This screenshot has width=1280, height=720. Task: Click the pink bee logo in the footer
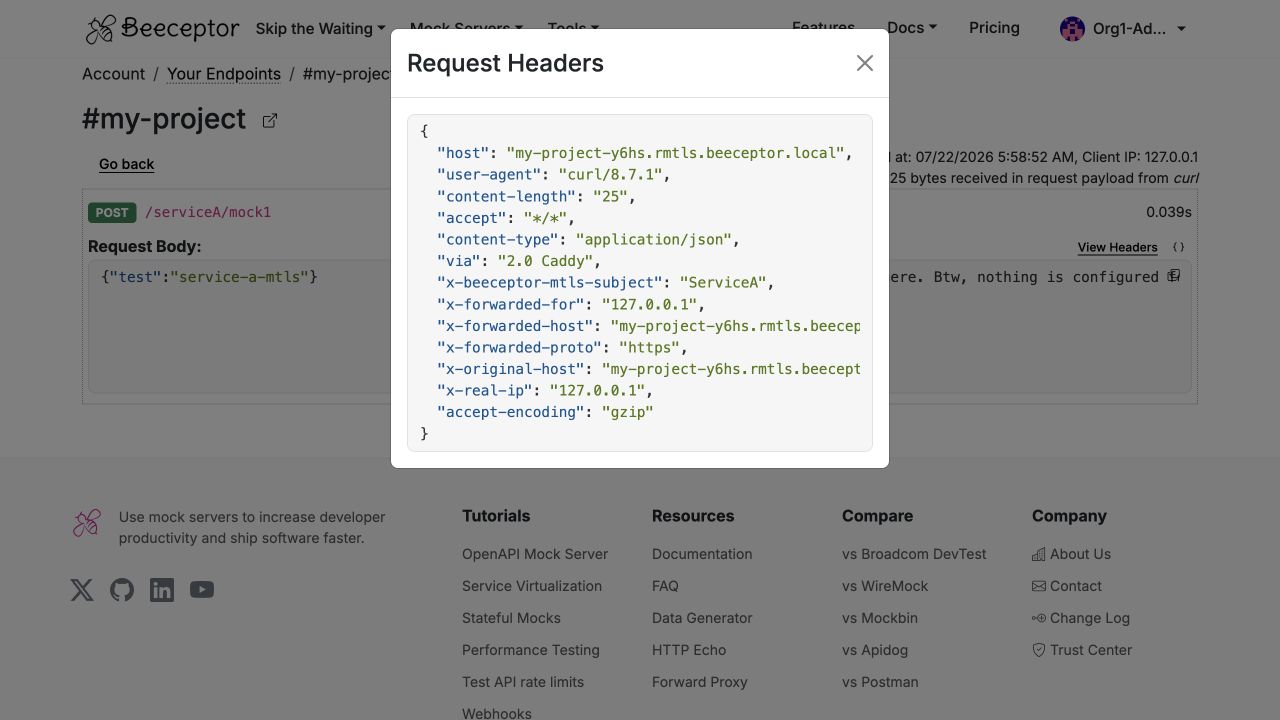pos(87,523)
